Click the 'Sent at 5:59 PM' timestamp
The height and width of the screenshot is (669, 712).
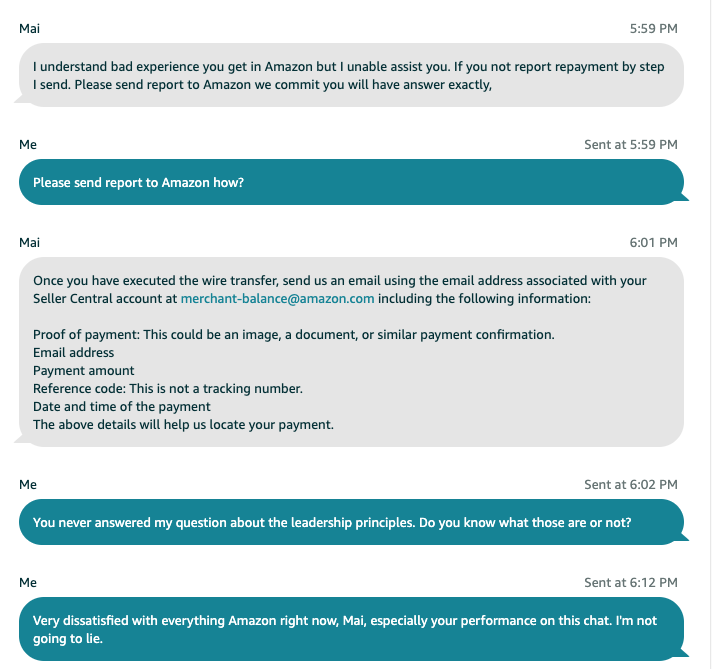point(631,145)
